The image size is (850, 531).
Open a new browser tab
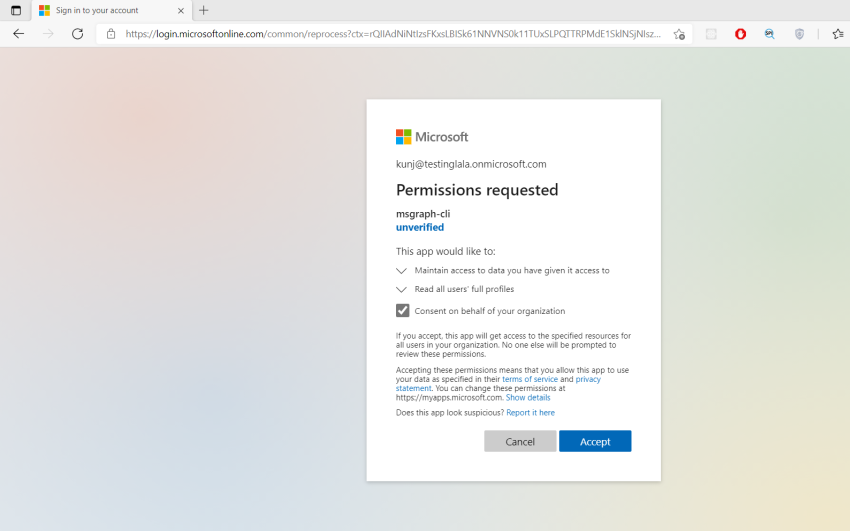[x=204, y=10]
